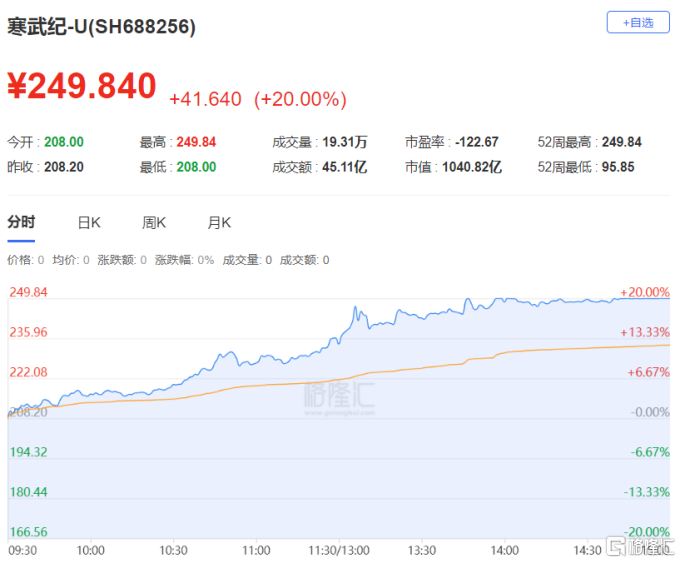Open the 日K daily candlestick tab

coord(89,223)
